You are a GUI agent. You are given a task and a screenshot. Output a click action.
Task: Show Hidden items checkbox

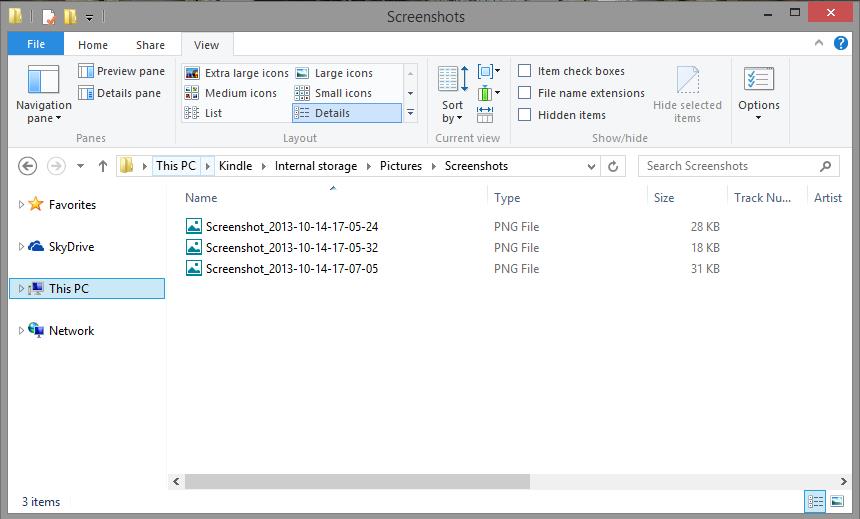[525, 115]
